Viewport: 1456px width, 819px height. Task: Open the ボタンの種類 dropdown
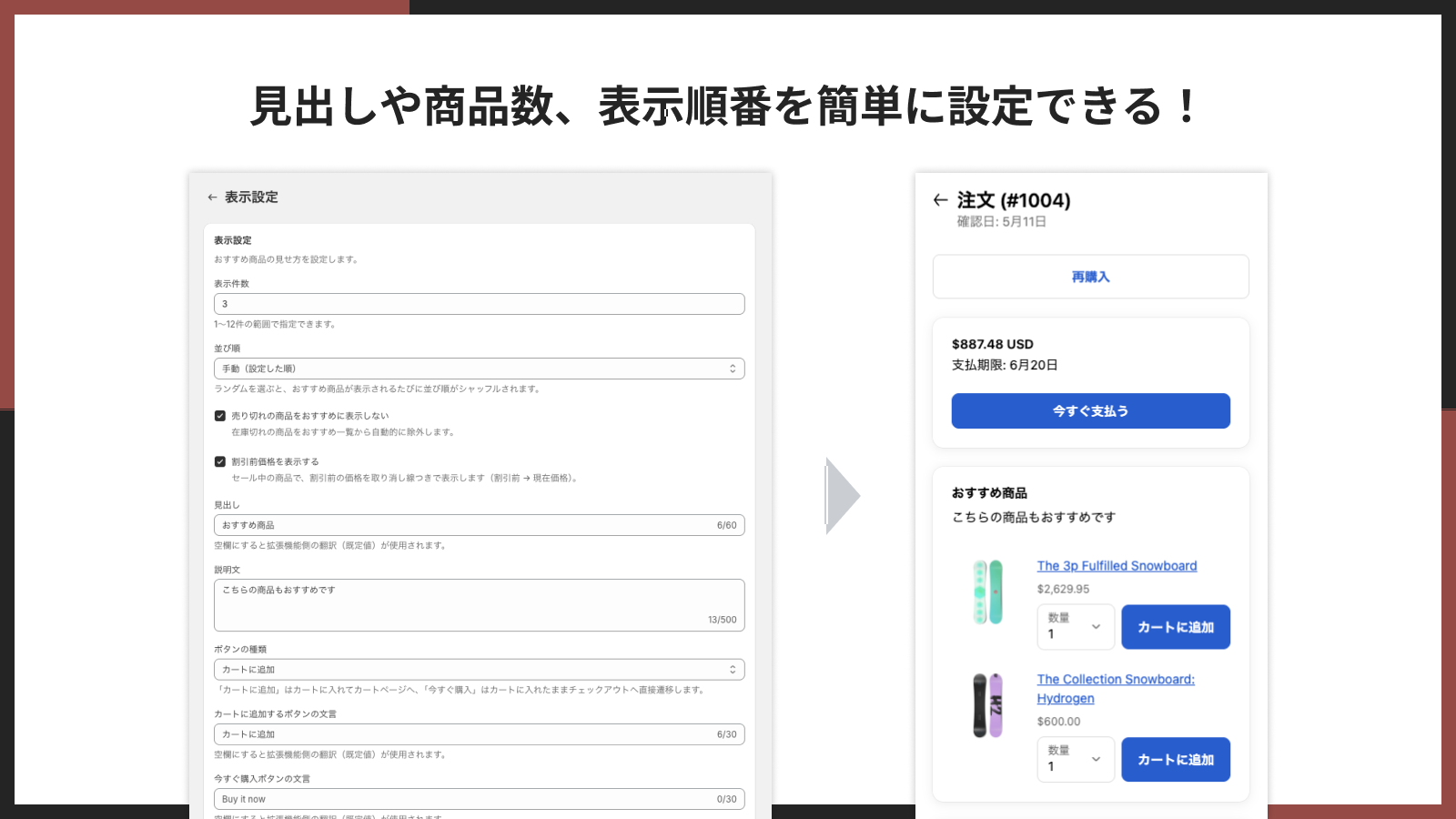[480, 670]
